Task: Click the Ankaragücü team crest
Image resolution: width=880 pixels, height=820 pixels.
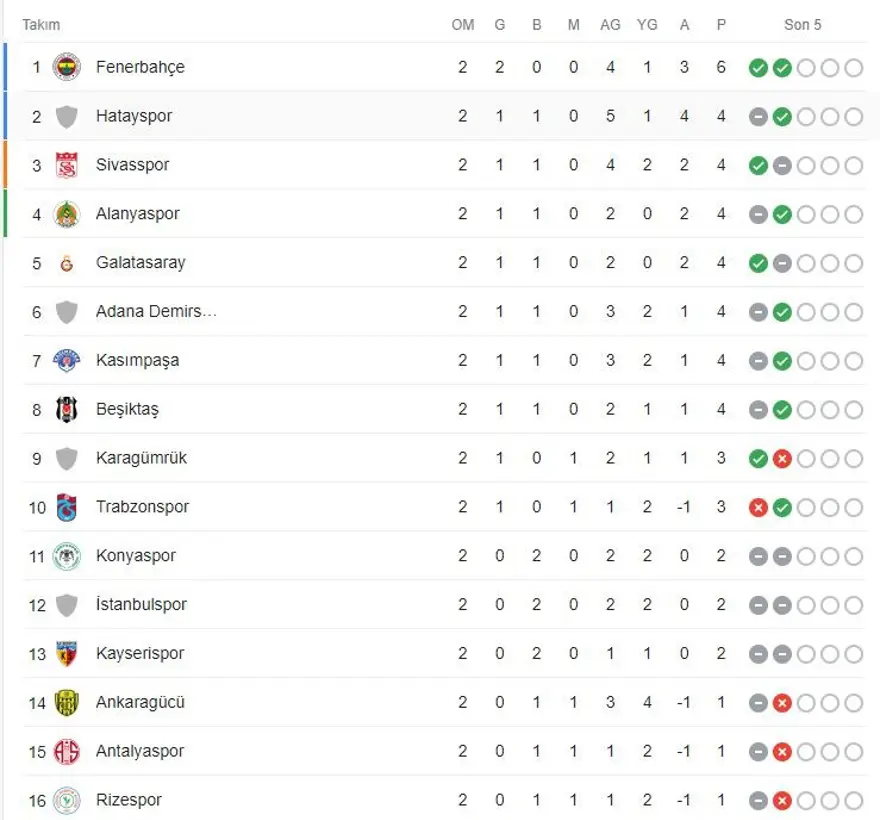Action: point(66,703)
